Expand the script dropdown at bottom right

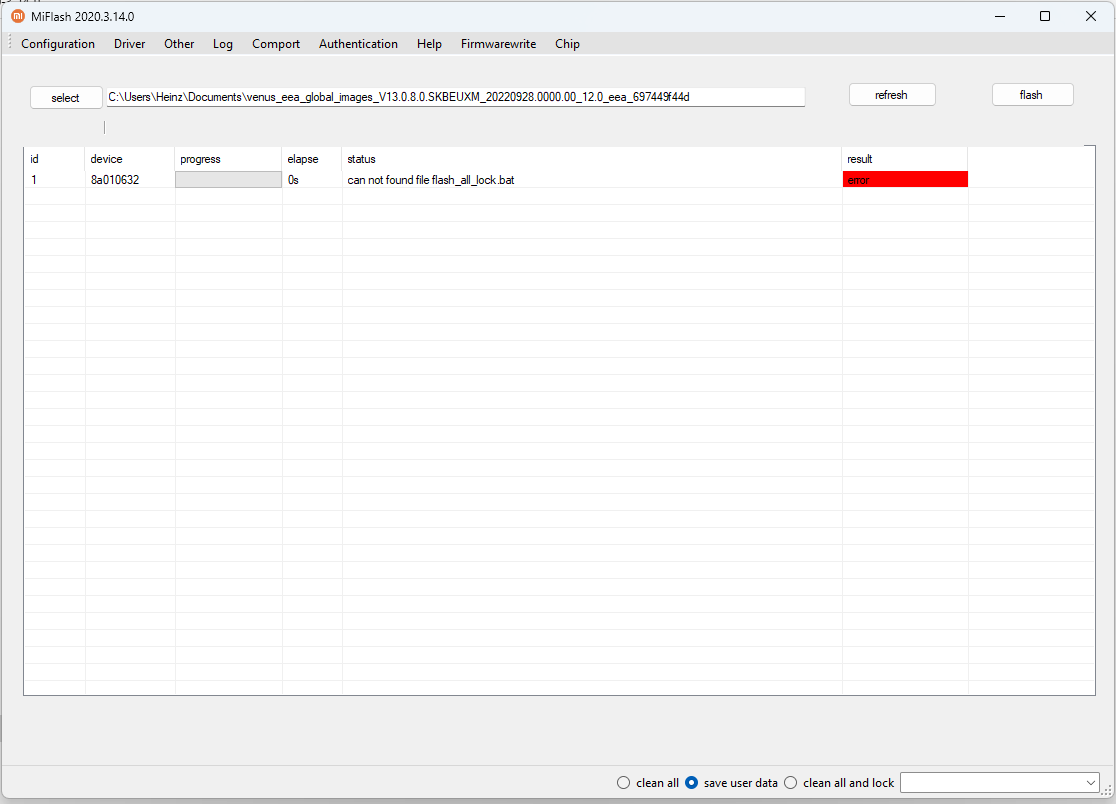[1089, 783]
